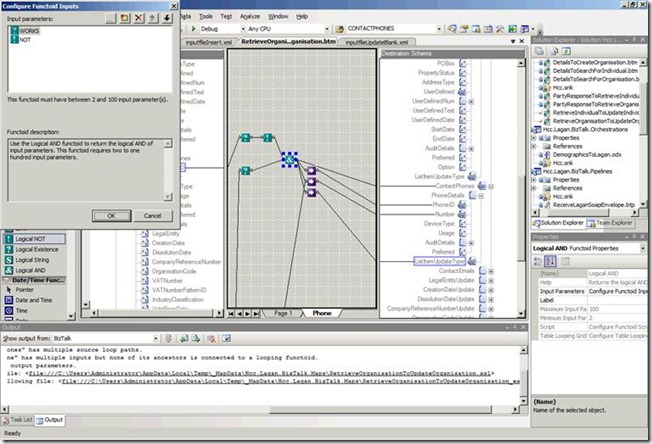
Task: Open the RetrieveOrganisationToUpdateOrganisation.xsl file link
Action: click(x=259, y=373)
